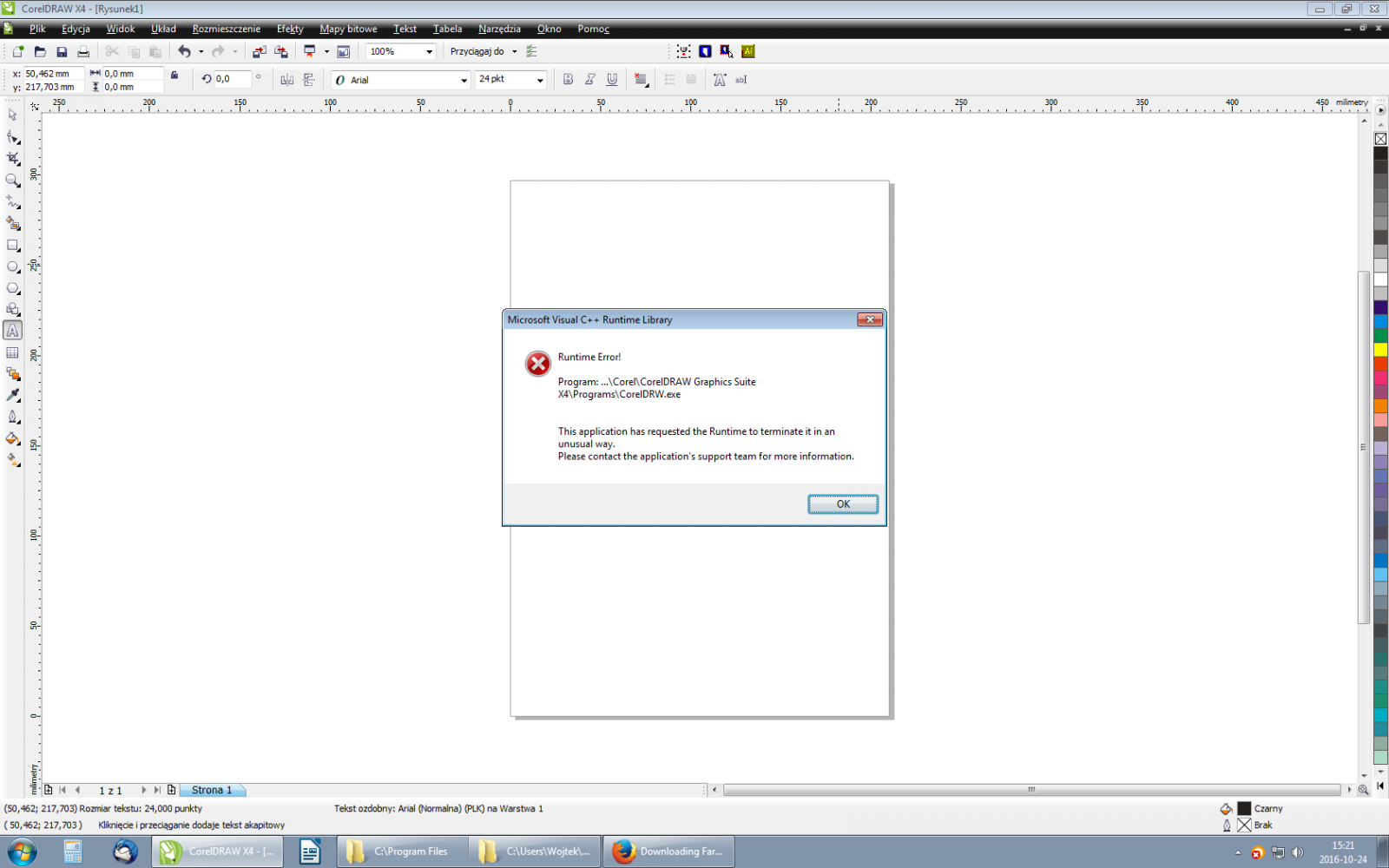Click the x position field
The image size is (1389, 868).
click(x=53, y=74)
